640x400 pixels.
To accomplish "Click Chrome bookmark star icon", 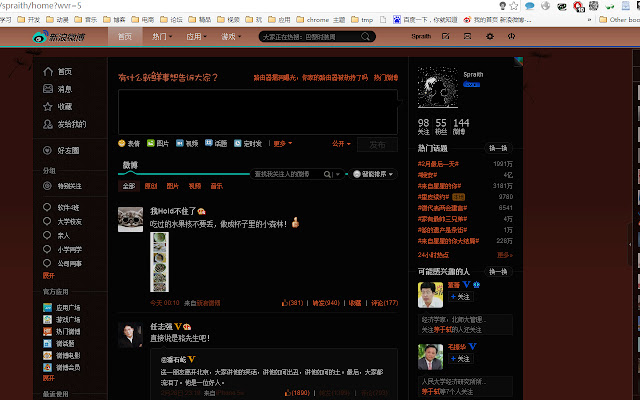I will coord(514,6).
